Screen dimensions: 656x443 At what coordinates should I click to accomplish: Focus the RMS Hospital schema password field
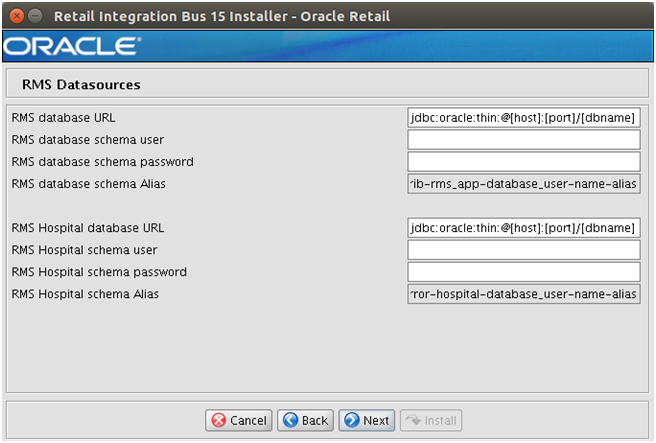(x=524, y=272)
